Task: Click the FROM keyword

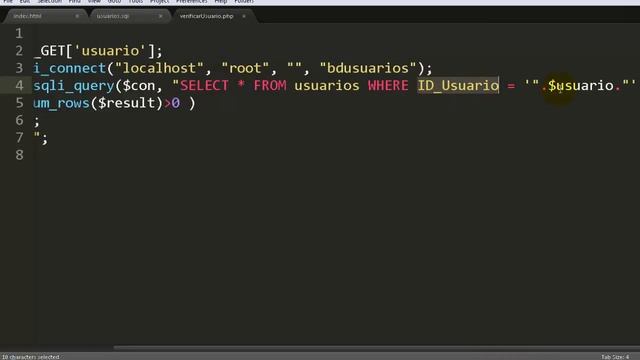Action: tap(270, 86)
